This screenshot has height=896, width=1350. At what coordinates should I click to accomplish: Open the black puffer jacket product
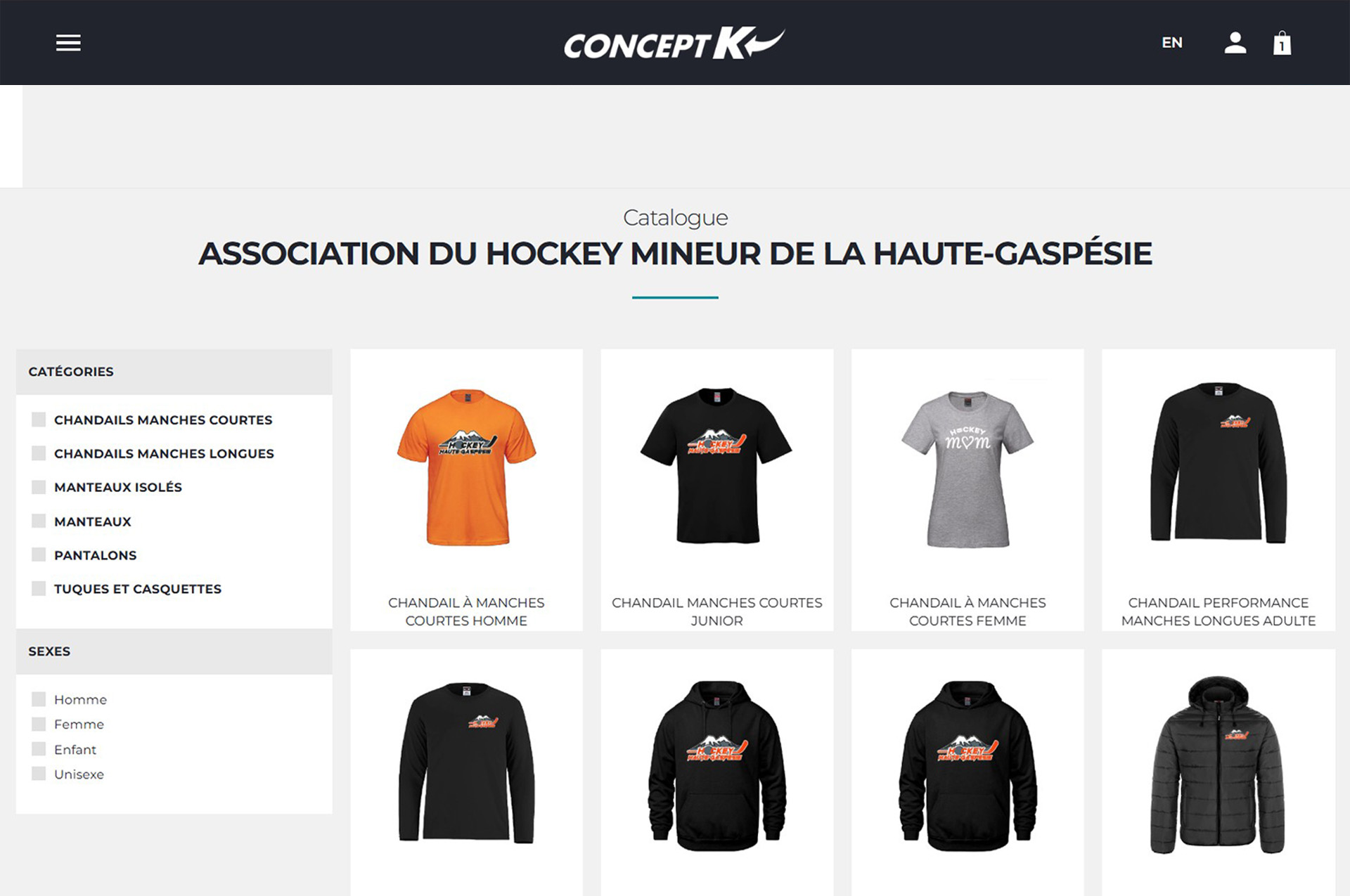1218,765
